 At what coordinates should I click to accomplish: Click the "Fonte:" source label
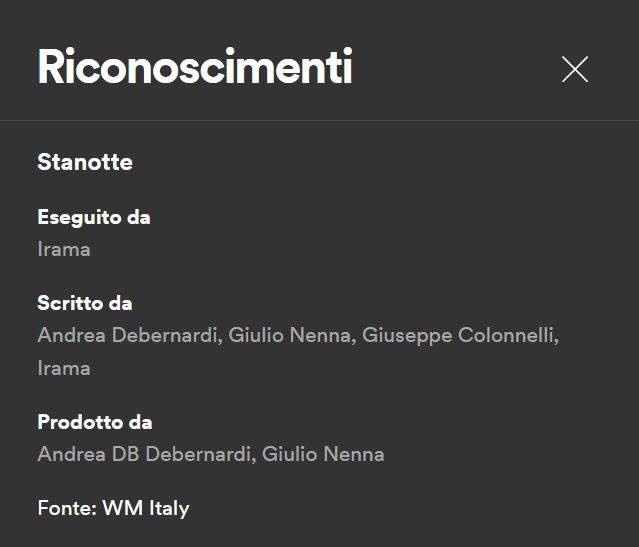point(67,508)
